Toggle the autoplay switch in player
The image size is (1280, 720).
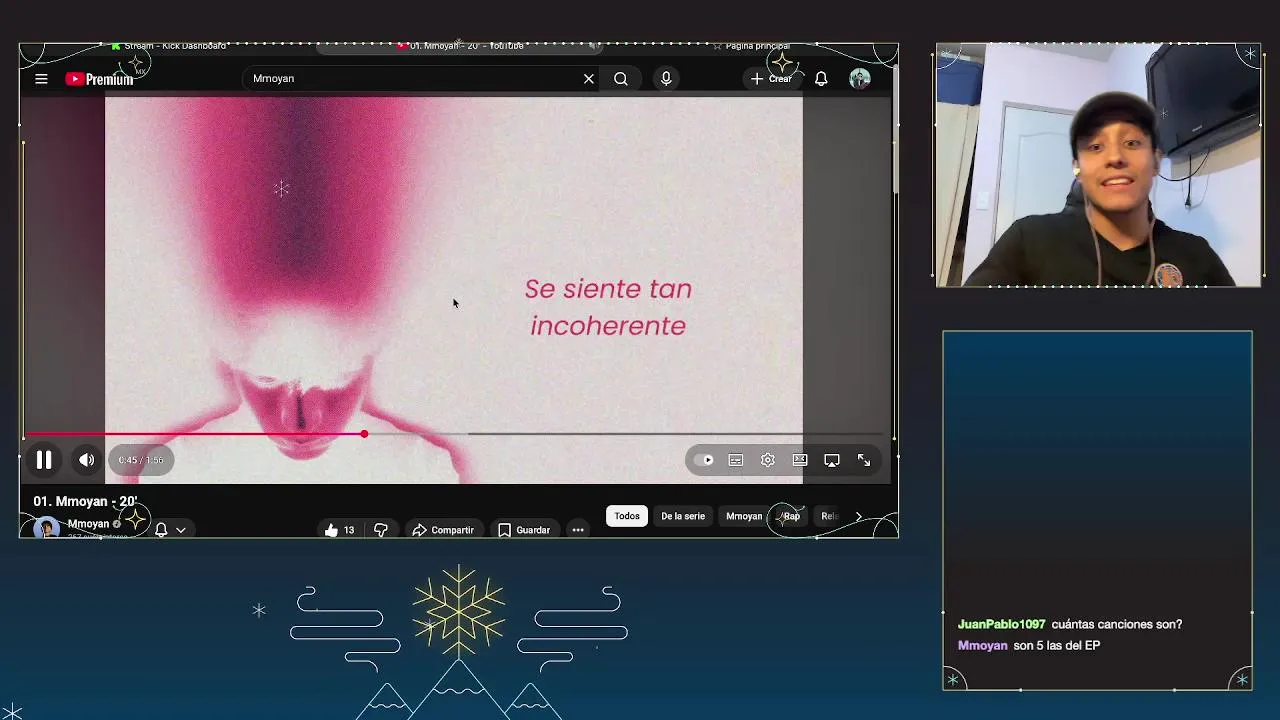tap(703, 460)
